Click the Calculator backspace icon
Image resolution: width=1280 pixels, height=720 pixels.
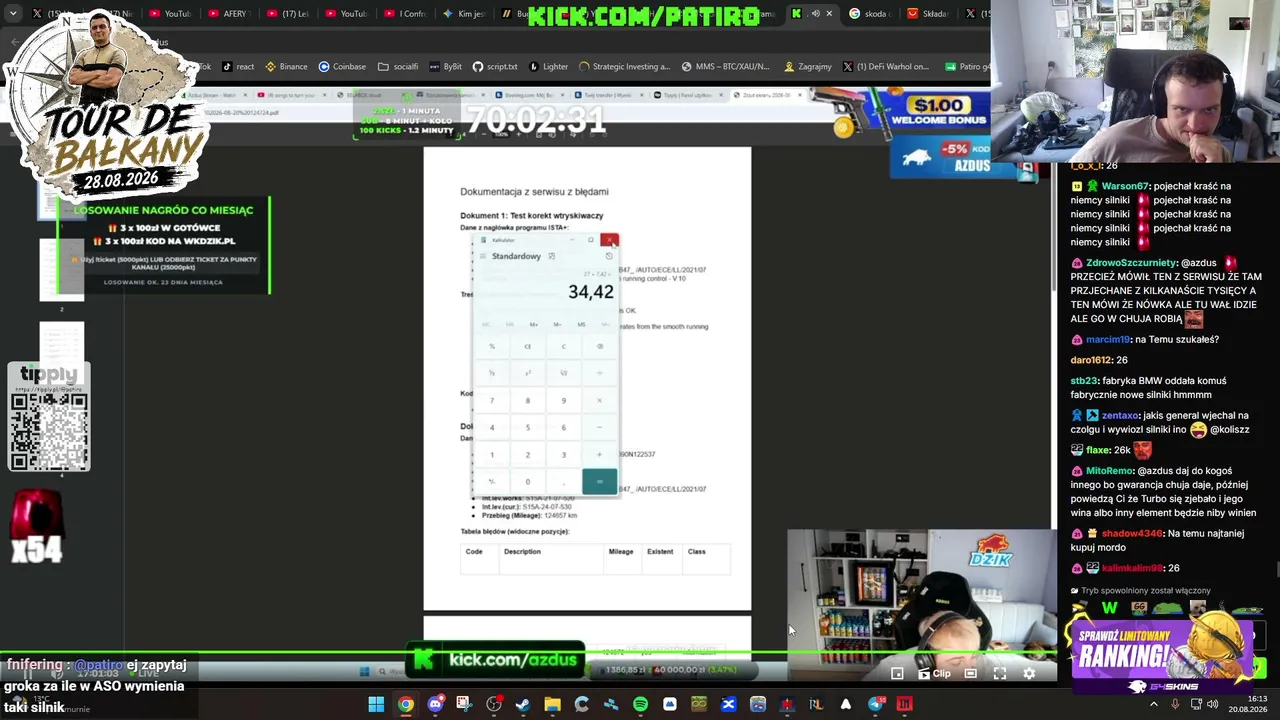(600, 346)
